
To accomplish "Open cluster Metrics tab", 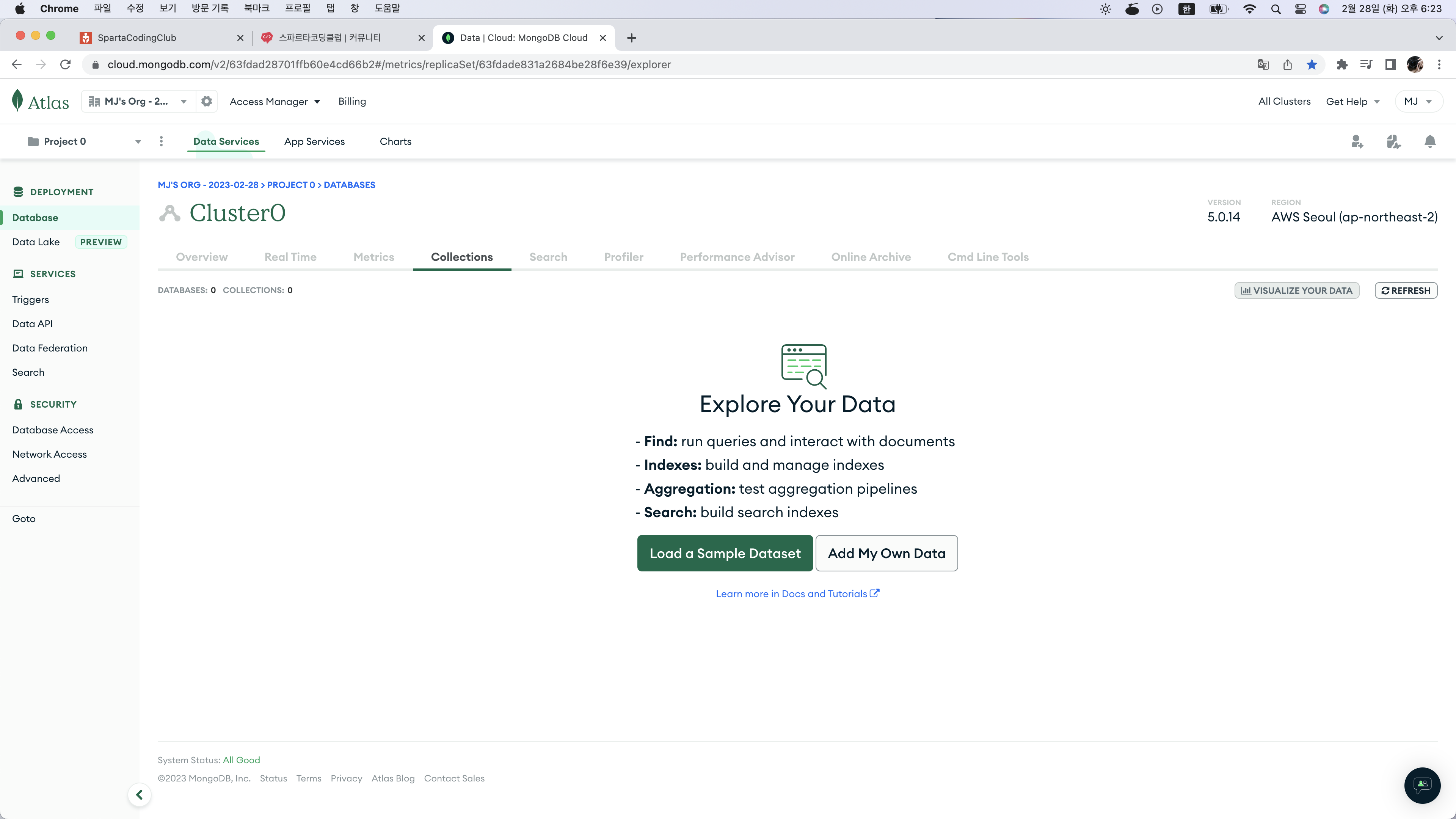I will (373, 257).
